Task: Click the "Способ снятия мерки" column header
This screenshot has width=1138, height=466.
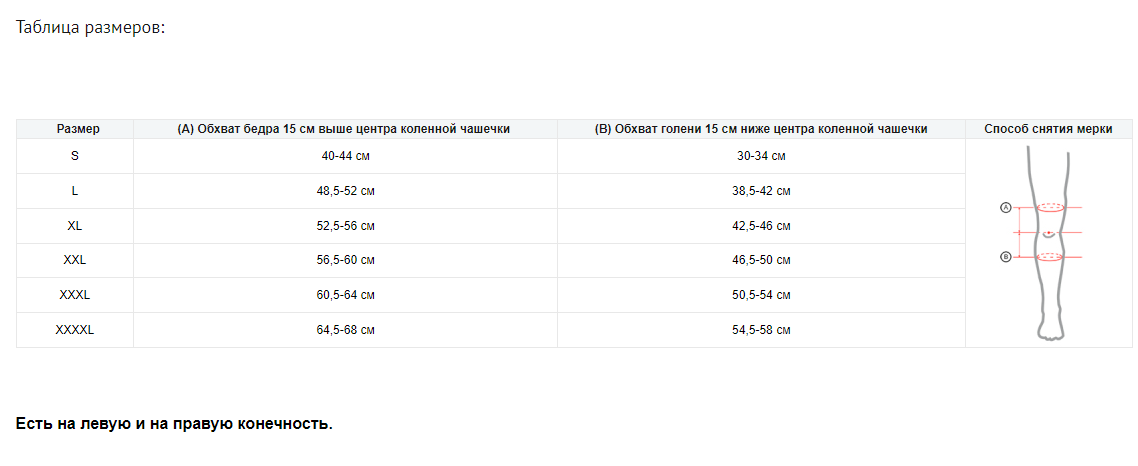Action: 1048,129
